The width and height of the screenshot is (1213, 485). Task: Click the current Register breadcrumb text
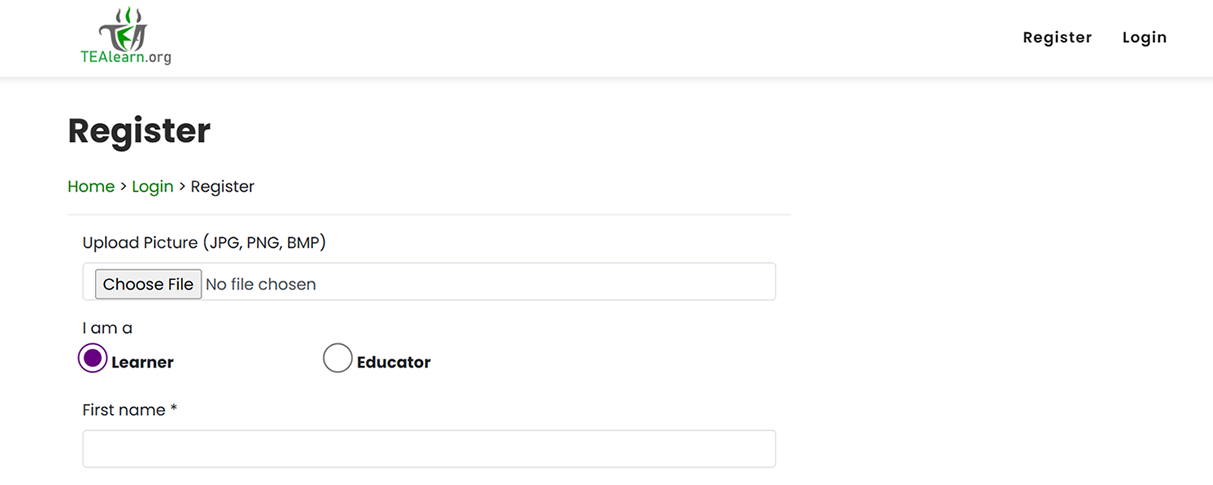(223, 187)
